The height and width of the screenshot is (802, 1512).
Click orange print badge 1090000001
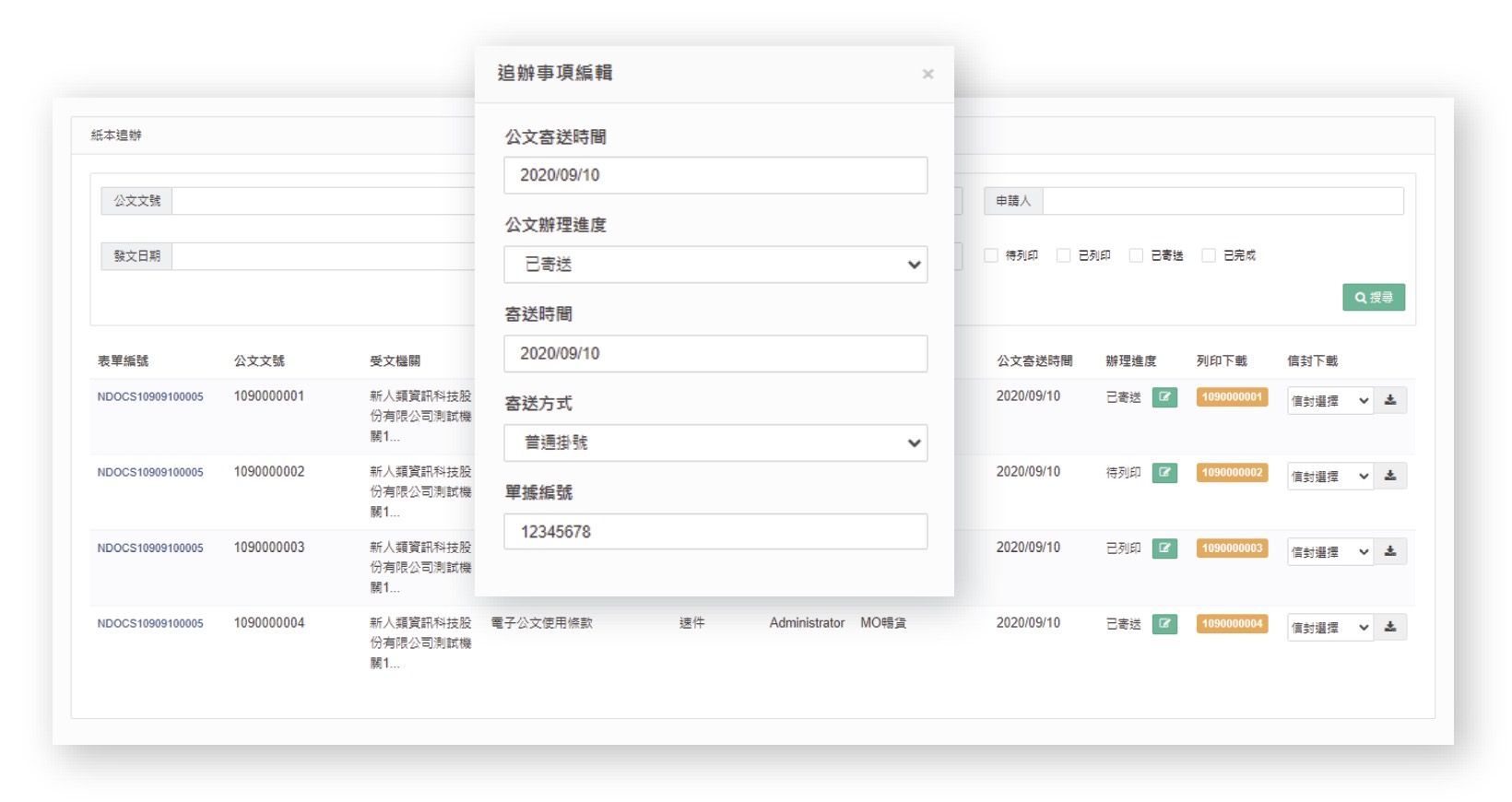[x=1232, y=397]
